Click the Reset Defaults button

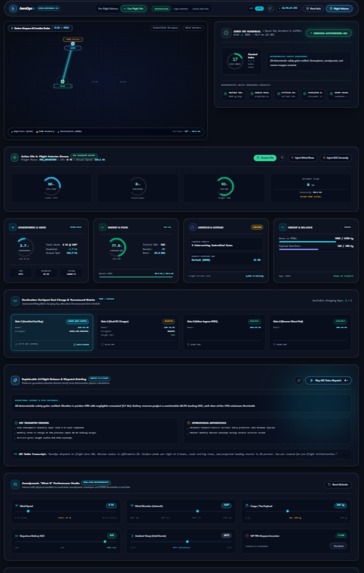[x=338, y=485]
